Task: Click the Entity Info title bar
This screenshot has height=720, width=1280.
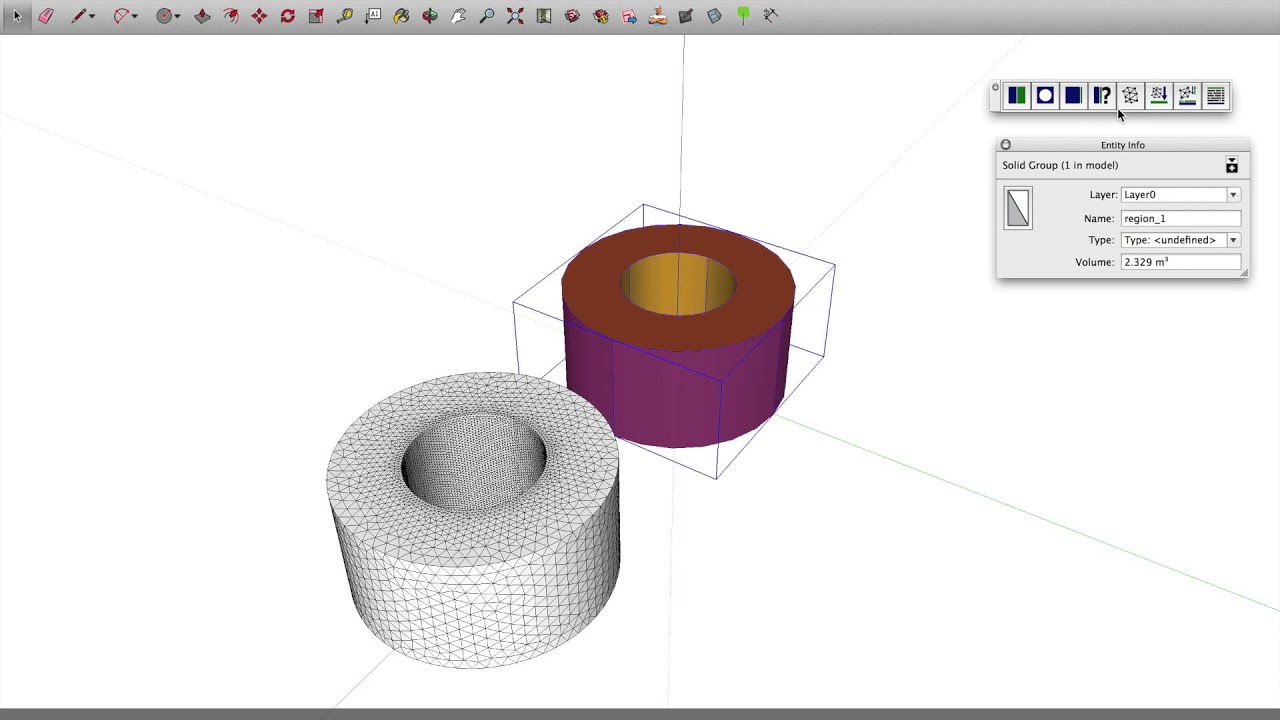Action: [1123, 145]
